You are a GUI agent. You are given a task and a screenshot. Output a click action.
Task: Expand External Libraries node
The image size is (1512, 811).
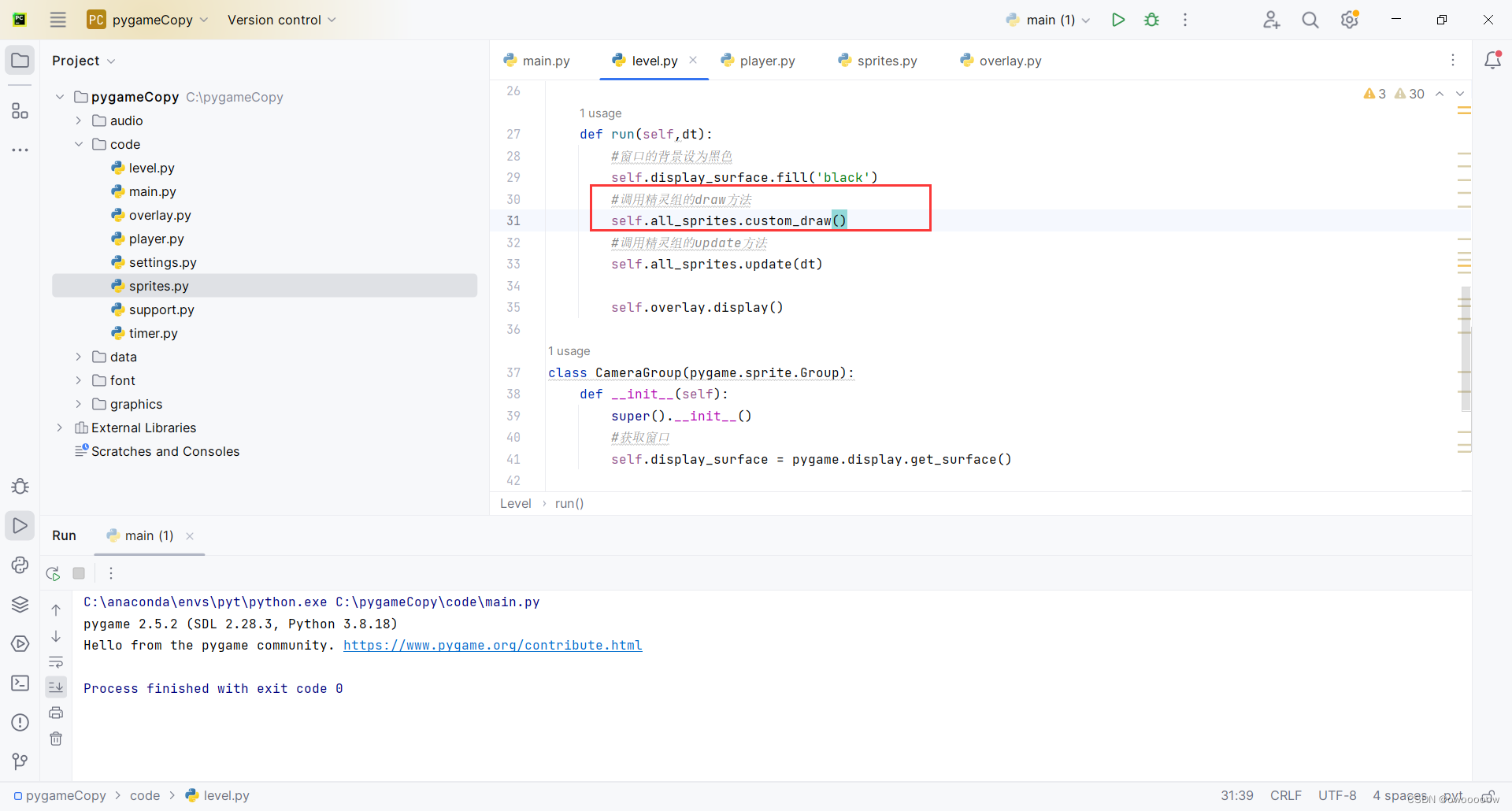click(x=60, y=428)
